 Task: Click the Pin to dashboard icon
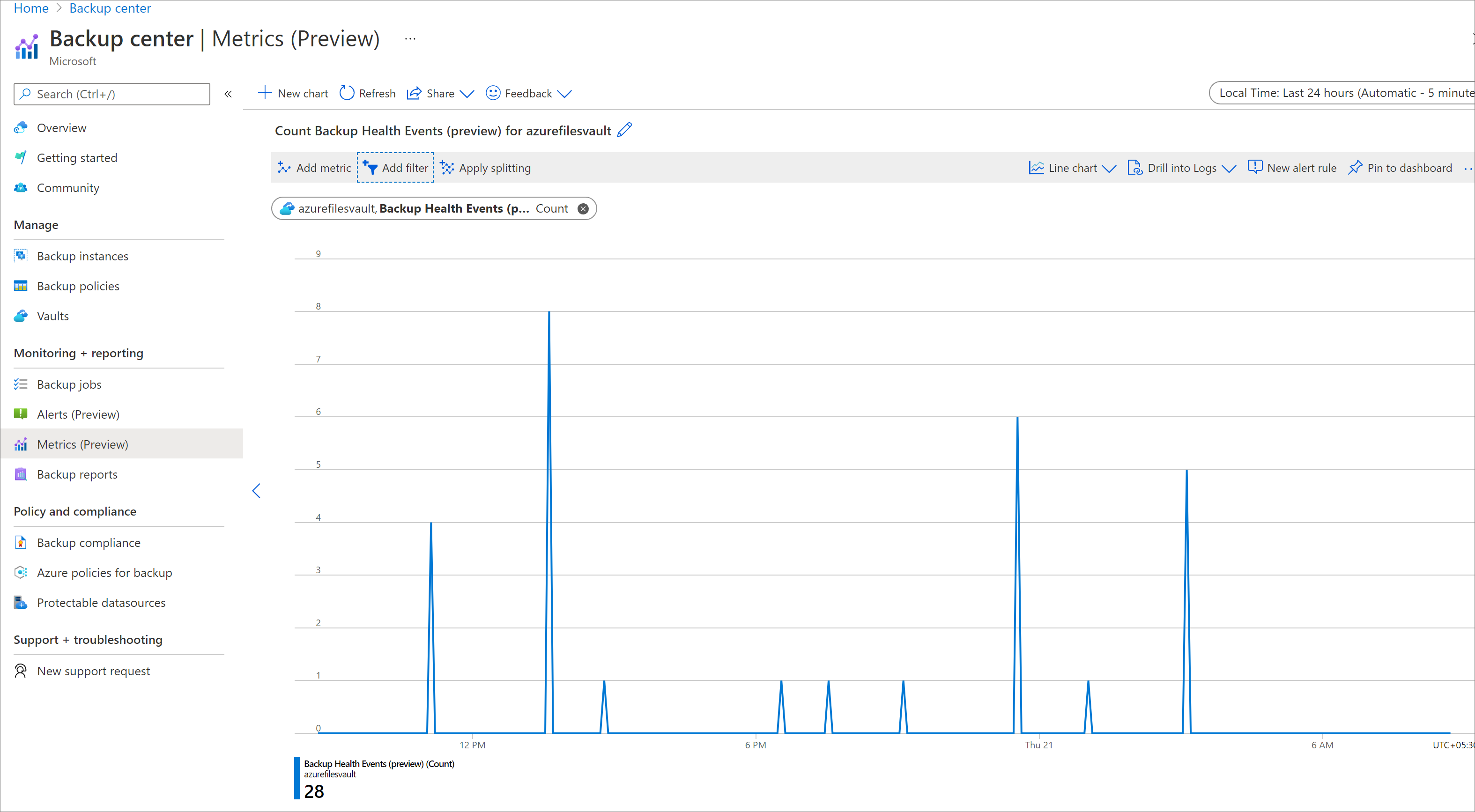[1357, 167]
